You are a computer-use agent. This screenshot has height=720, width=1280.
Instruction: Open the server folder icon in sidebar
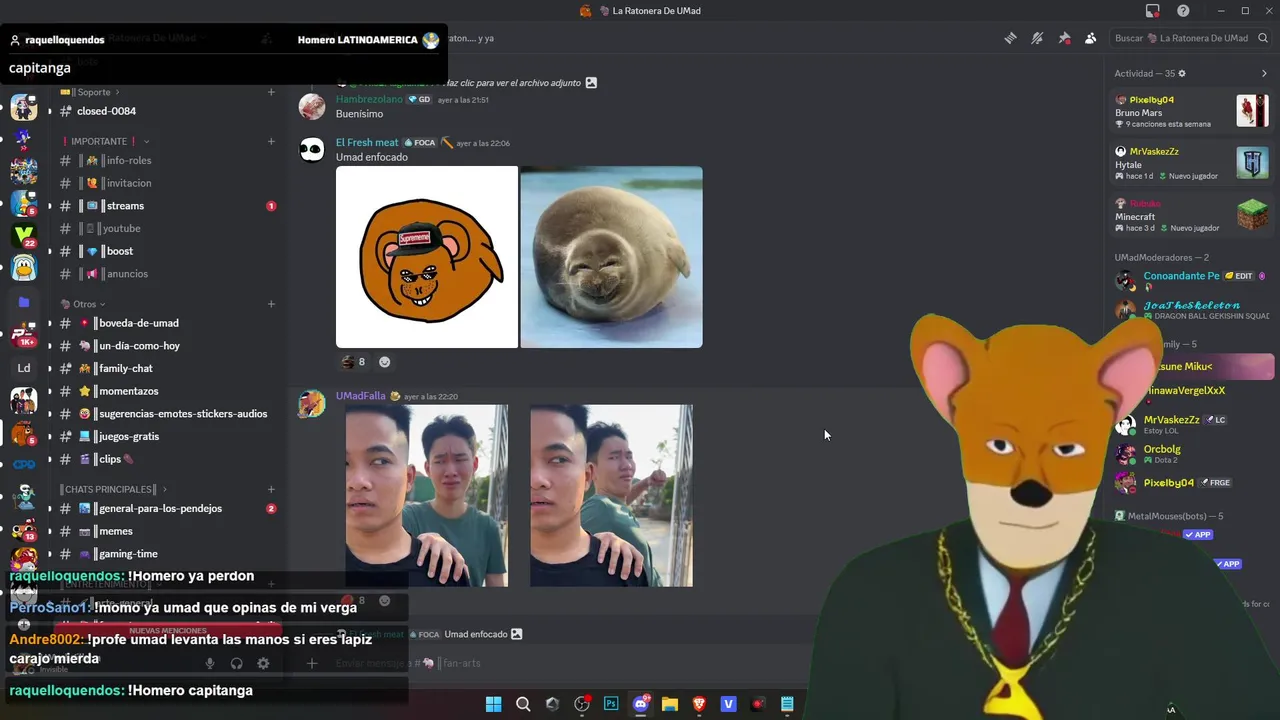coord(24,302)
